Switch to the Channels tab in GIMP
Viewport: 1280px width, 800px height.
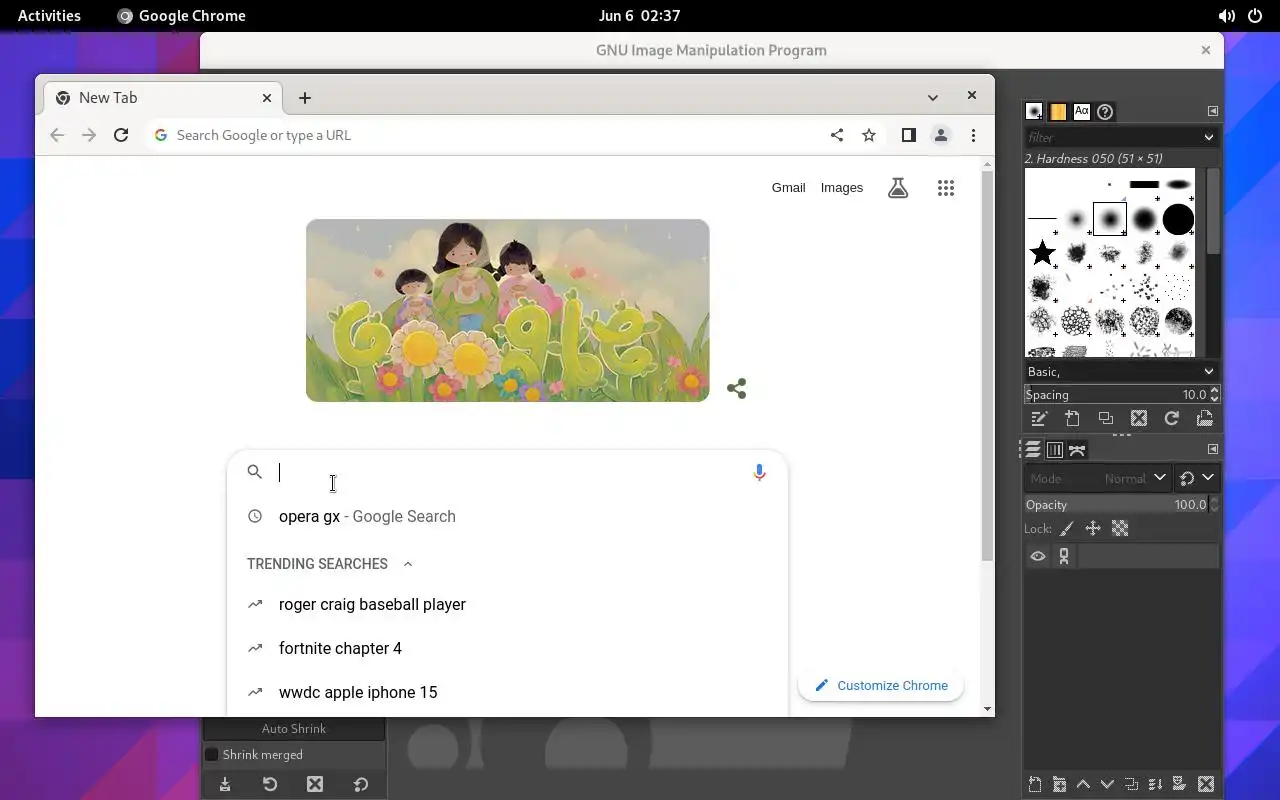pyautogui.click(x=1054, y=450)
